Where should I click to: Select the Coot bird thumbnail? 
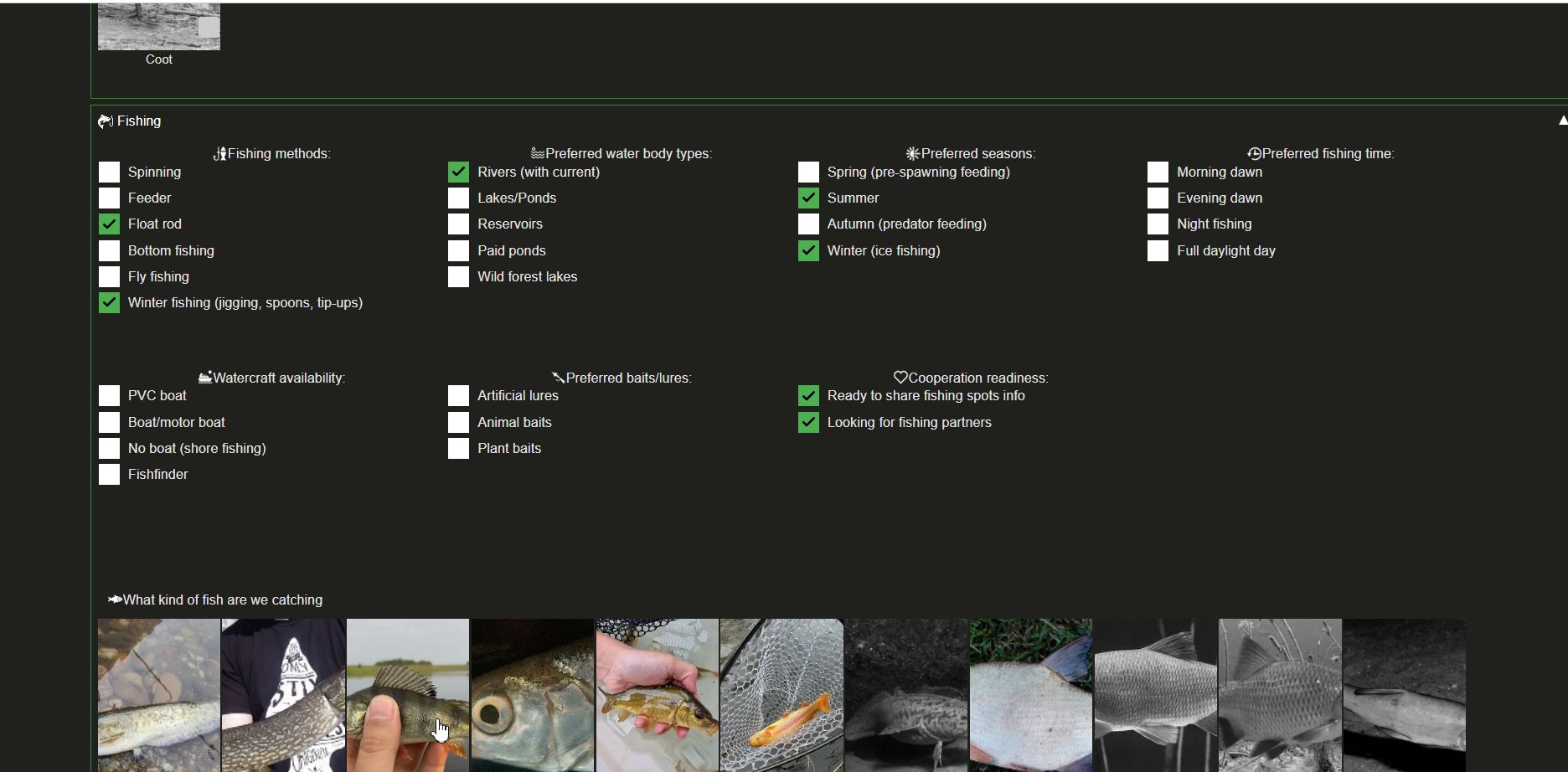click(159, 27)
